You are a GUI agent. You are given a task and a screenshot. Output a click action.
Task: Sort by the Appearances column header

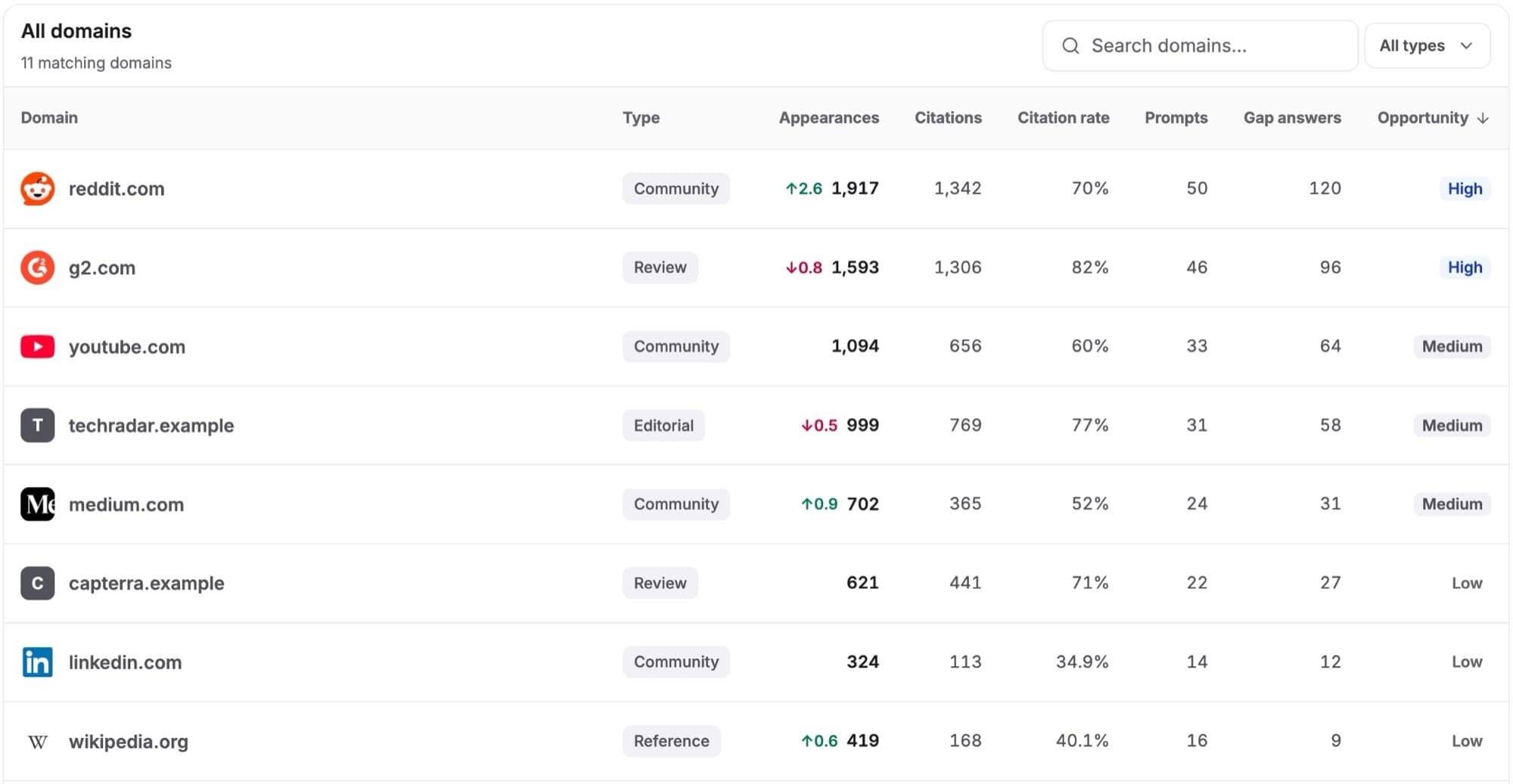click(828, 118)
